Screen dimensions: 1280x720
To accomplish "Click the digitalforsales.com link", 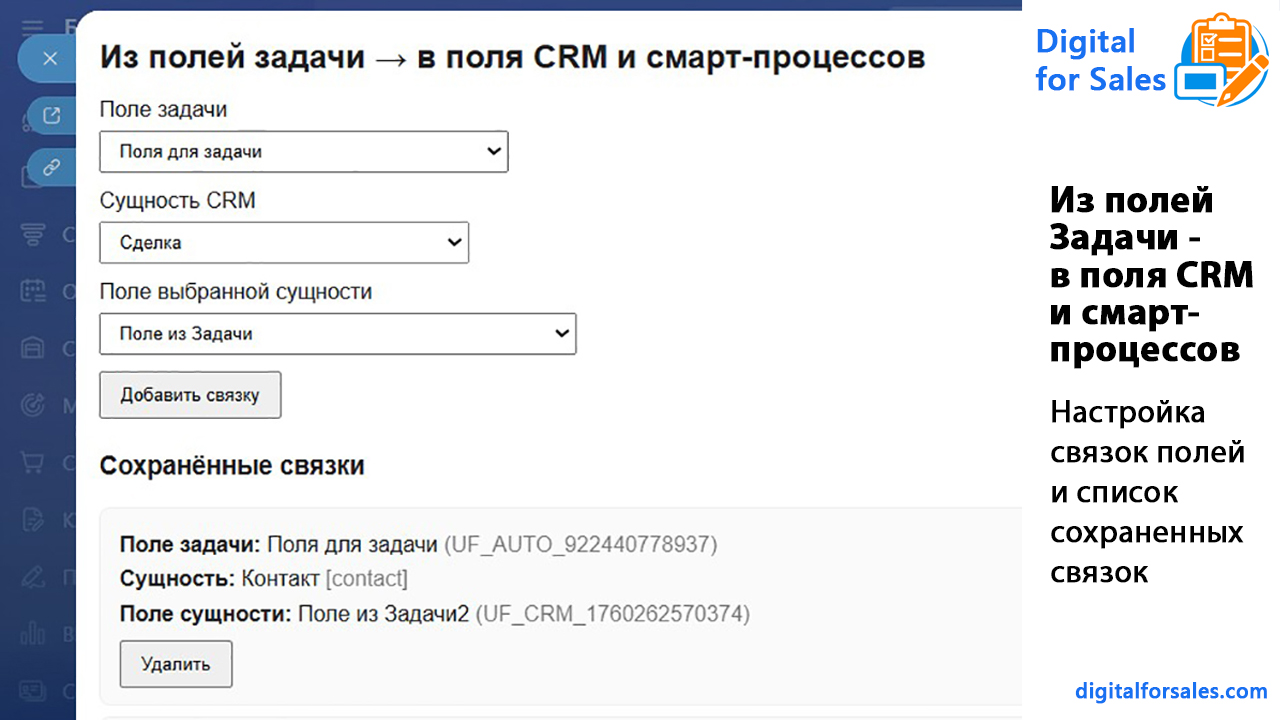I will [x=1171, y=691].
